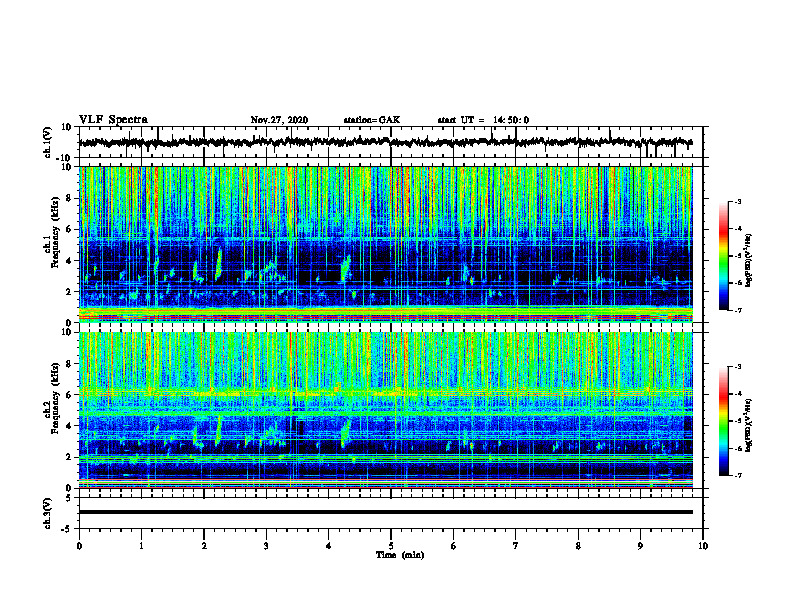
Task: Click the "-7" tick on ch.2 color bar
Action: click(737, 475)
